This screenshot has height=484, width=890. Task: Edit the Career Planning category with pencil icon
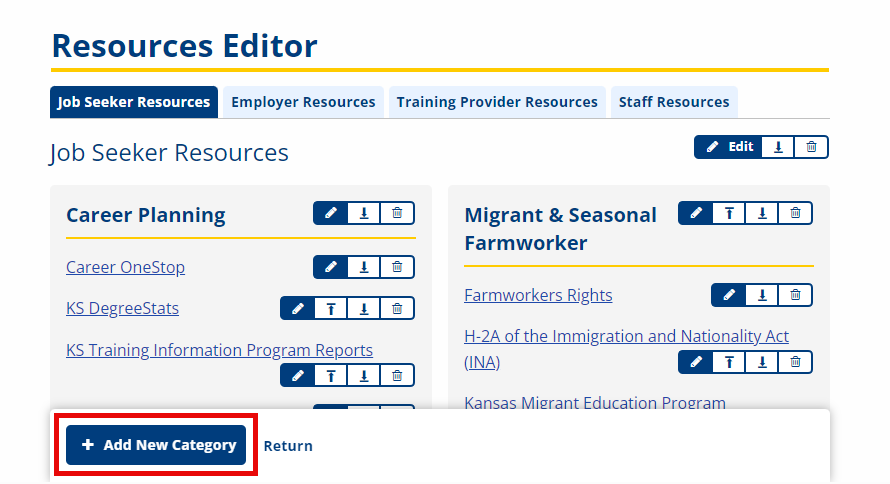click(x=330, y=213)
